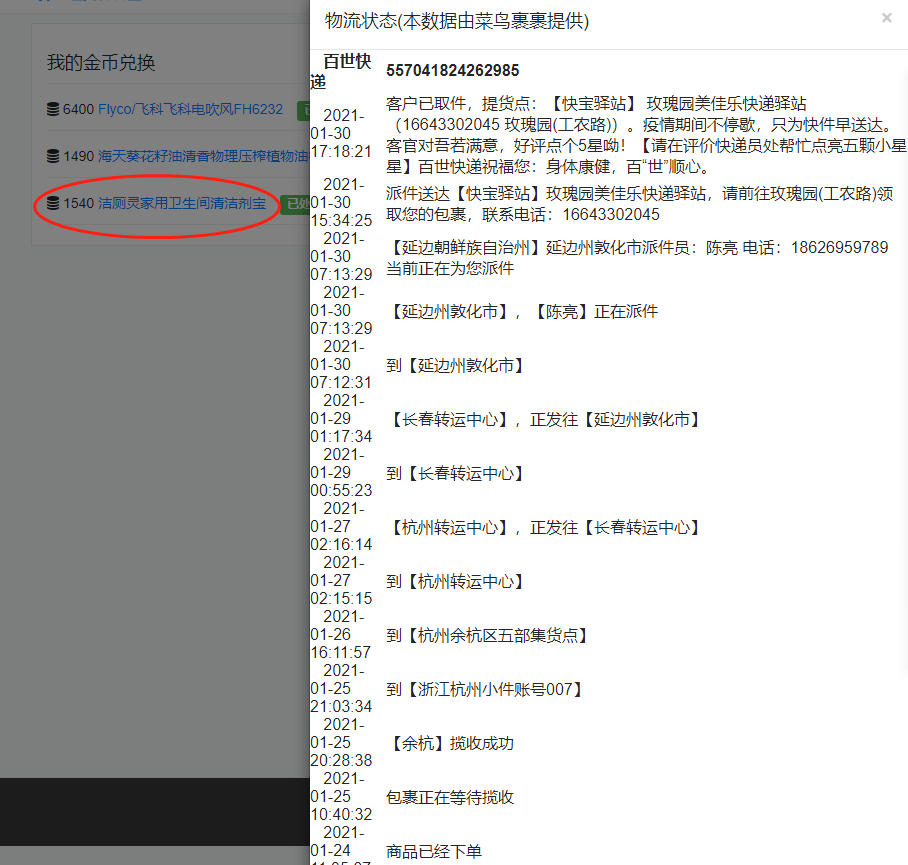This screenshot has height=865, width=908.
Task: Click timestamp 2021-01-25 21:03:34
Action: pyautogui.click(x=341, y=688)
